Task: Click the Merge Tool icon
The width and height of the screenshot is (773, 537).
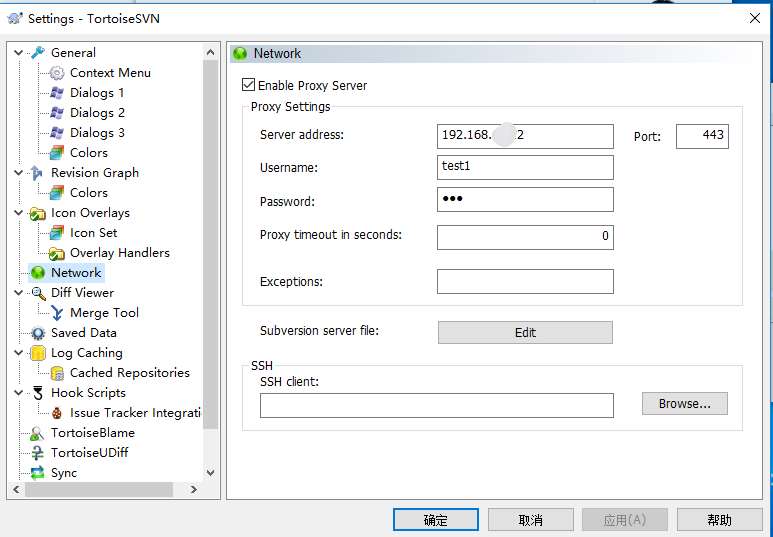Action: click(57, 313)
